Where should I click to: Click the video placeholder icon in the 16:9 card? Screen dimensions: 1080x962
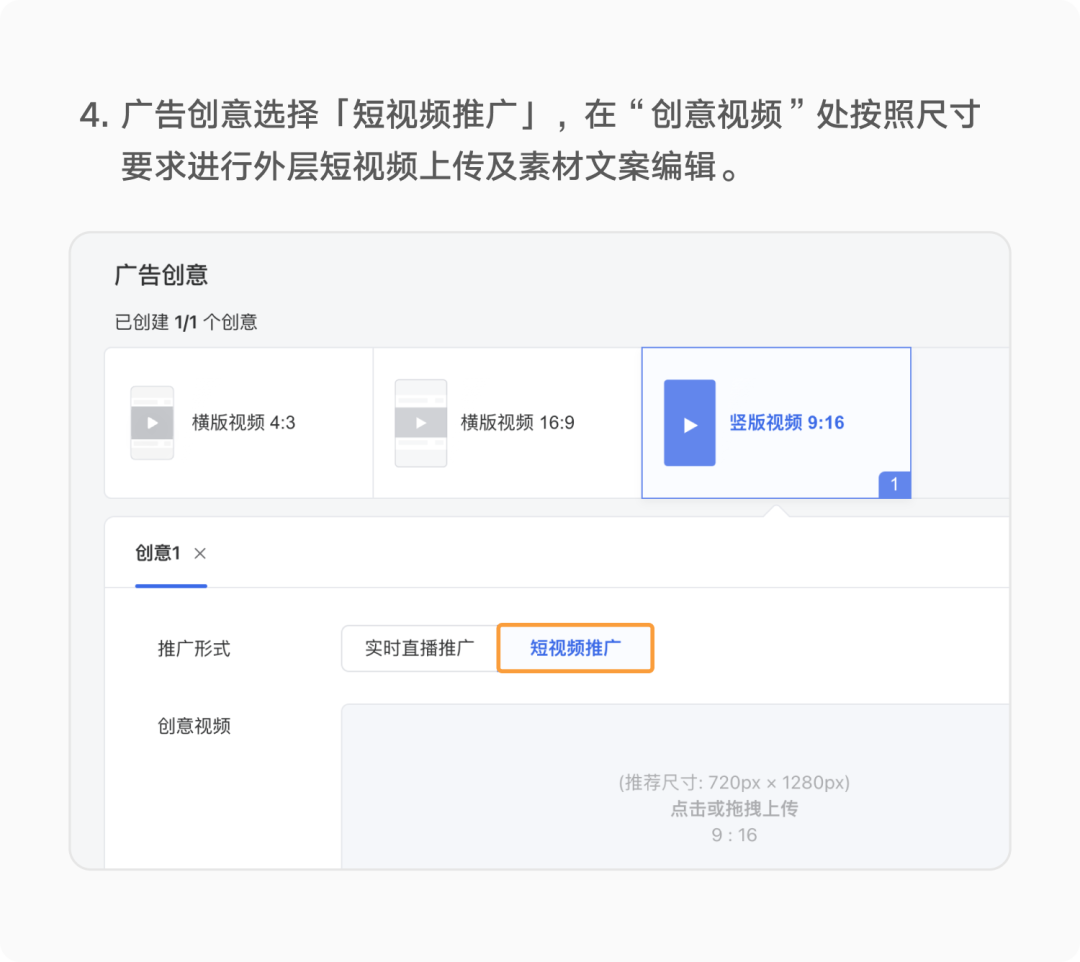421,423
